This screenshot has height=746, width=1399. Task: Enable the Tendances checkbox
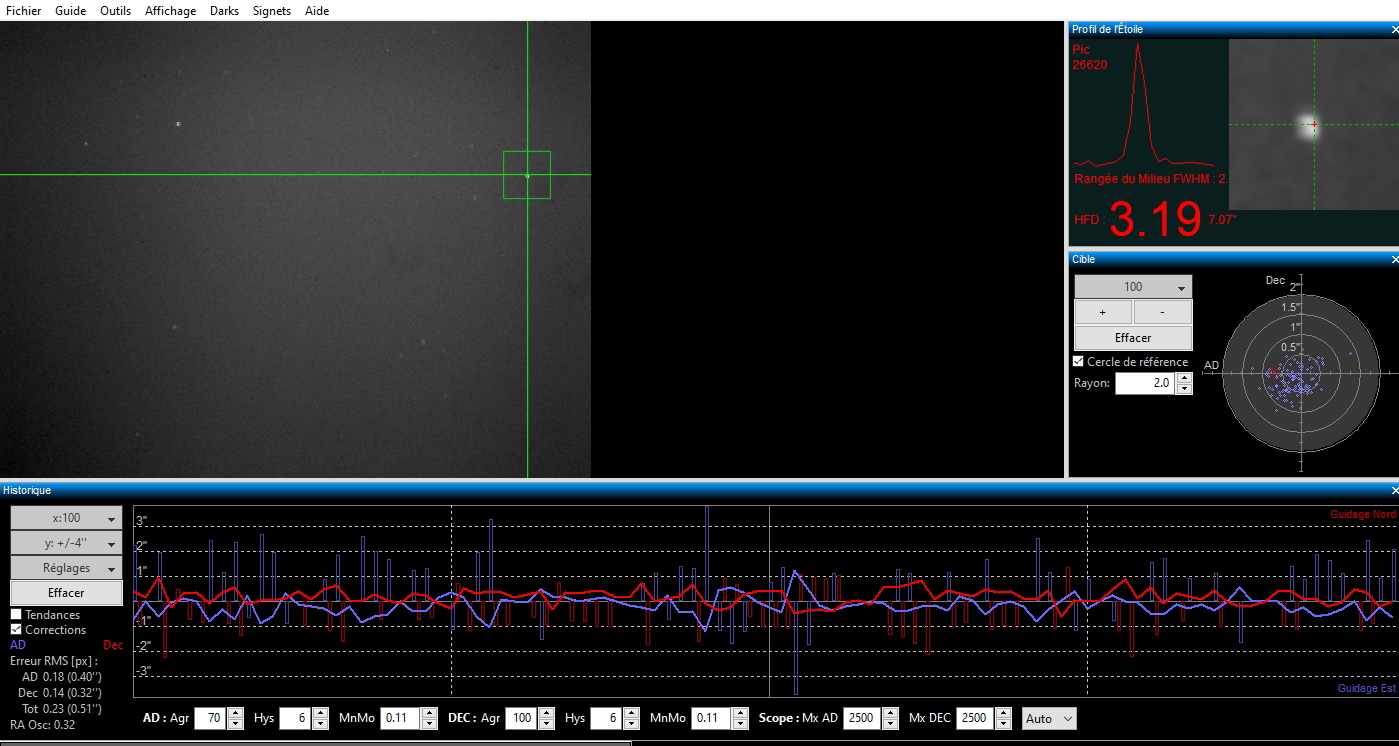[x=16, y=615]
